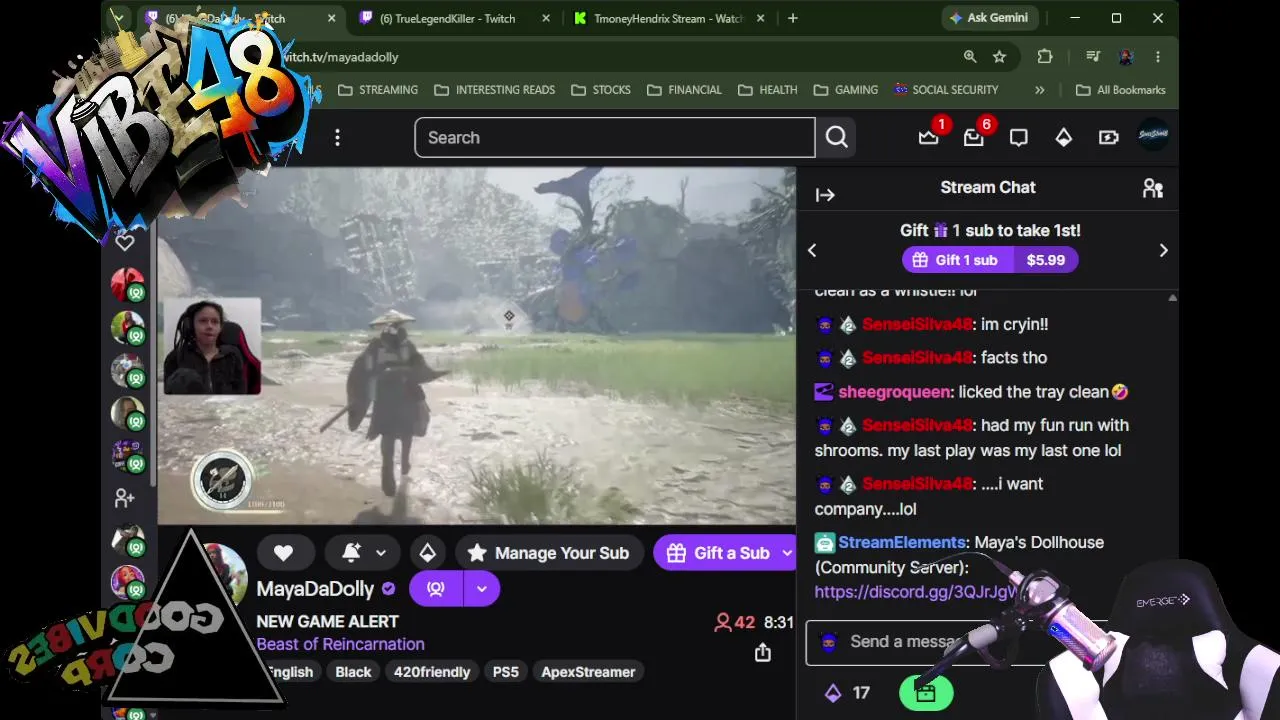This screenshot has height=720, width=1280.
Task: Click the Gift a Sub button
Action: pos(716,553)
